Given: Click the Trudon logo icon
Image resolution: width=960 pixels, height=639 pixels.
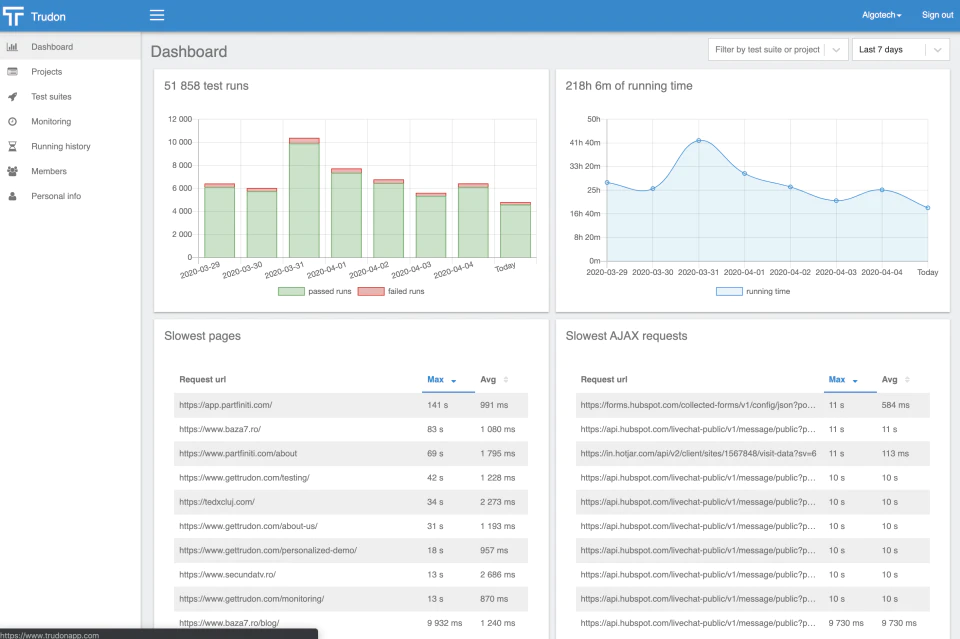Looking at the screenshot, I should click(13, 16).
